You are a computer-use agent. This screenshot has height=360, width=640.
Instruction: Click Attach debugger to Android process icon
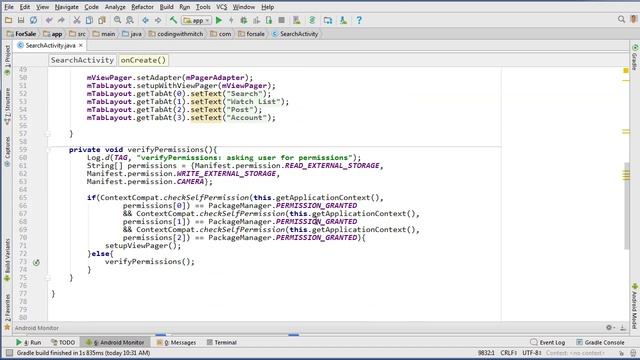click(x=269, y=20)
